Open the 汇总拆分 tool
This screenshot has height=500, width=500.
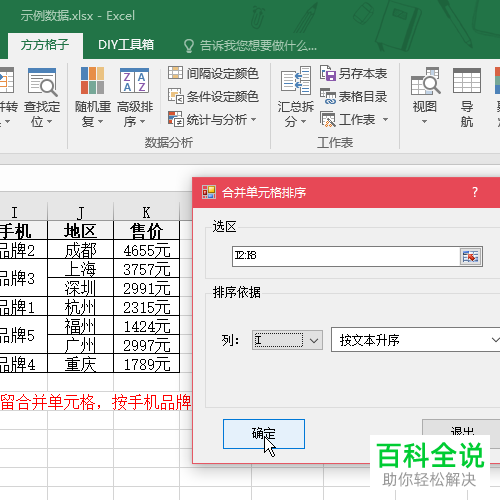tap(296, 97)
